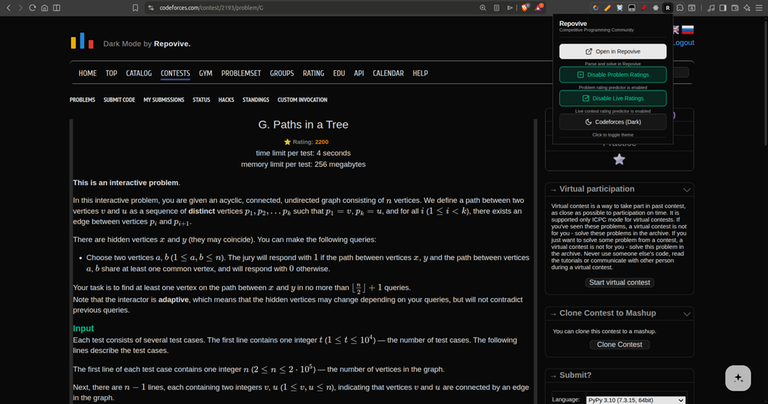Open the HOME menu item

click(88, 73)
